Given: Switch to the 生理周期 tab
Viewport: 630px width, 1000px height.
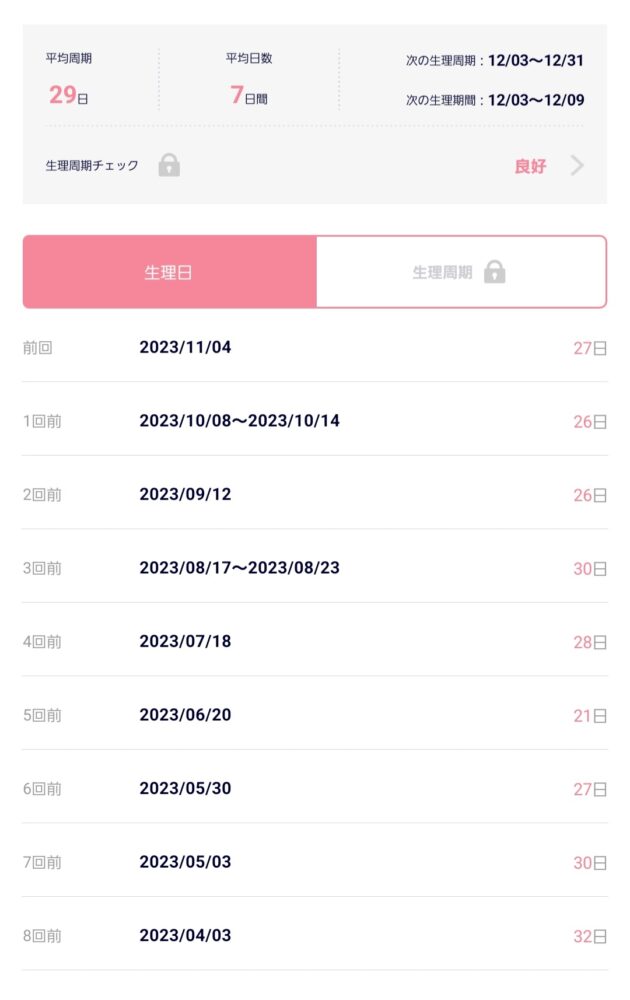Looking at the screenshot, I should point(461,272).
